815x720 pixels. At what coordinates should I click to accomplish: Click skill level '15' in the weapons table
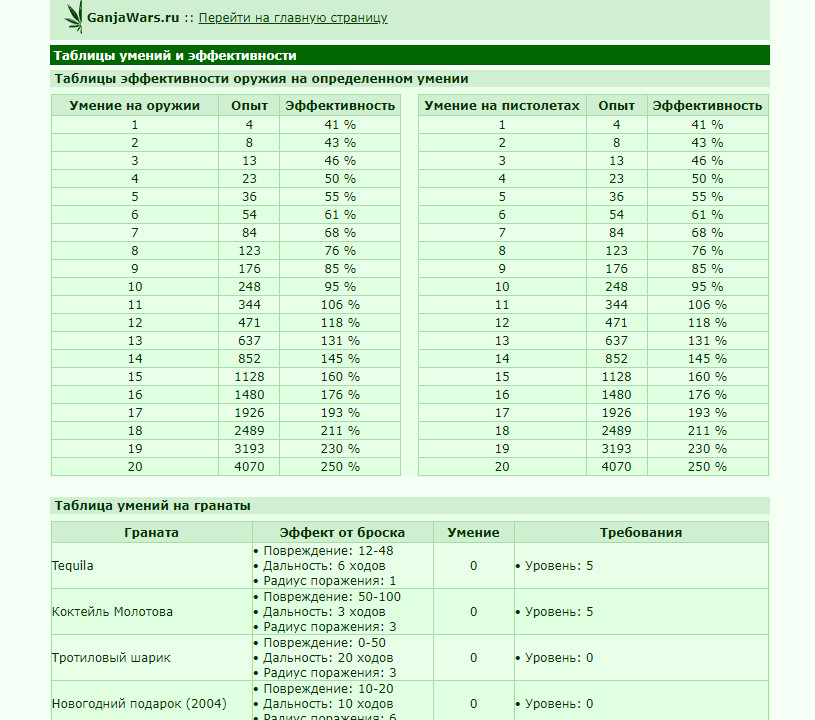(135, 377)
